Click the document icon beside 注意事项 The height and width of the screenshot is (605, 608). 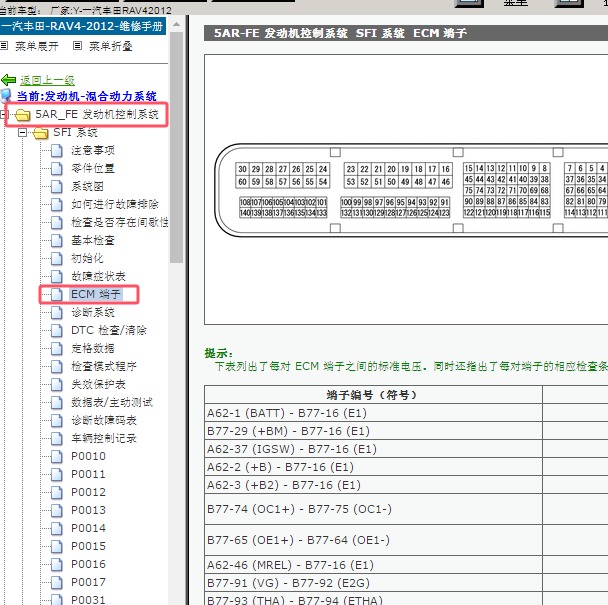pyautogui.click(x=57, y=150)
